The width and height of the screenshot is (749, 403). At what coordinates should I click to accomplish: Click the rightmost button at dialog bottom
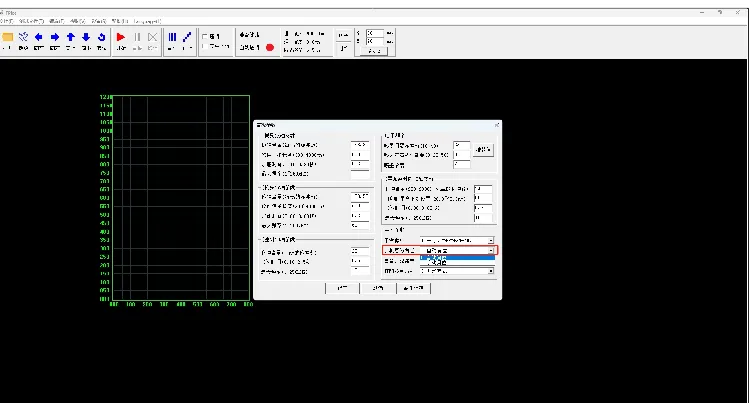414,288
